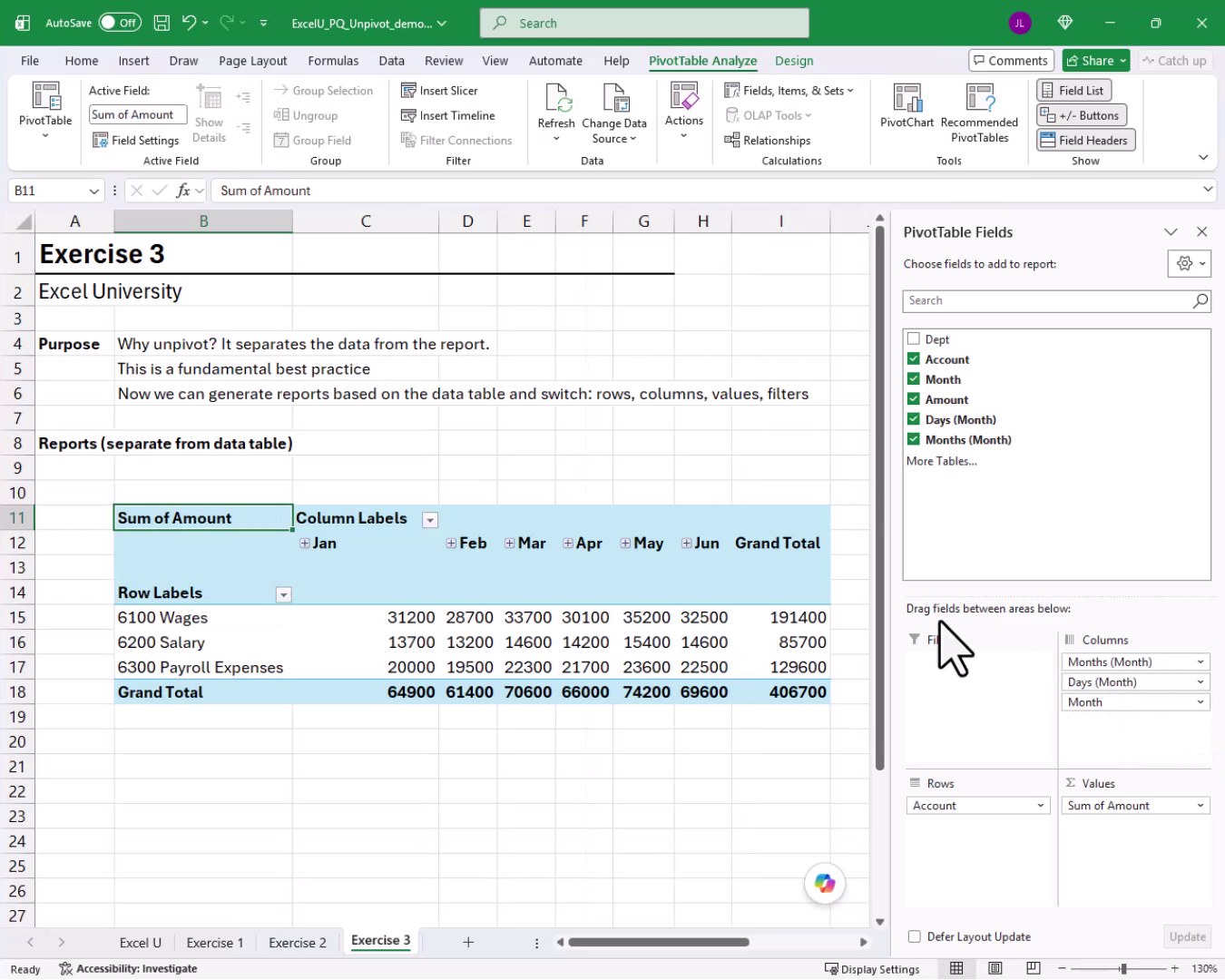Open the Comments button
This screenshot has height=980, width=1225.
[x=1011, y=61]
